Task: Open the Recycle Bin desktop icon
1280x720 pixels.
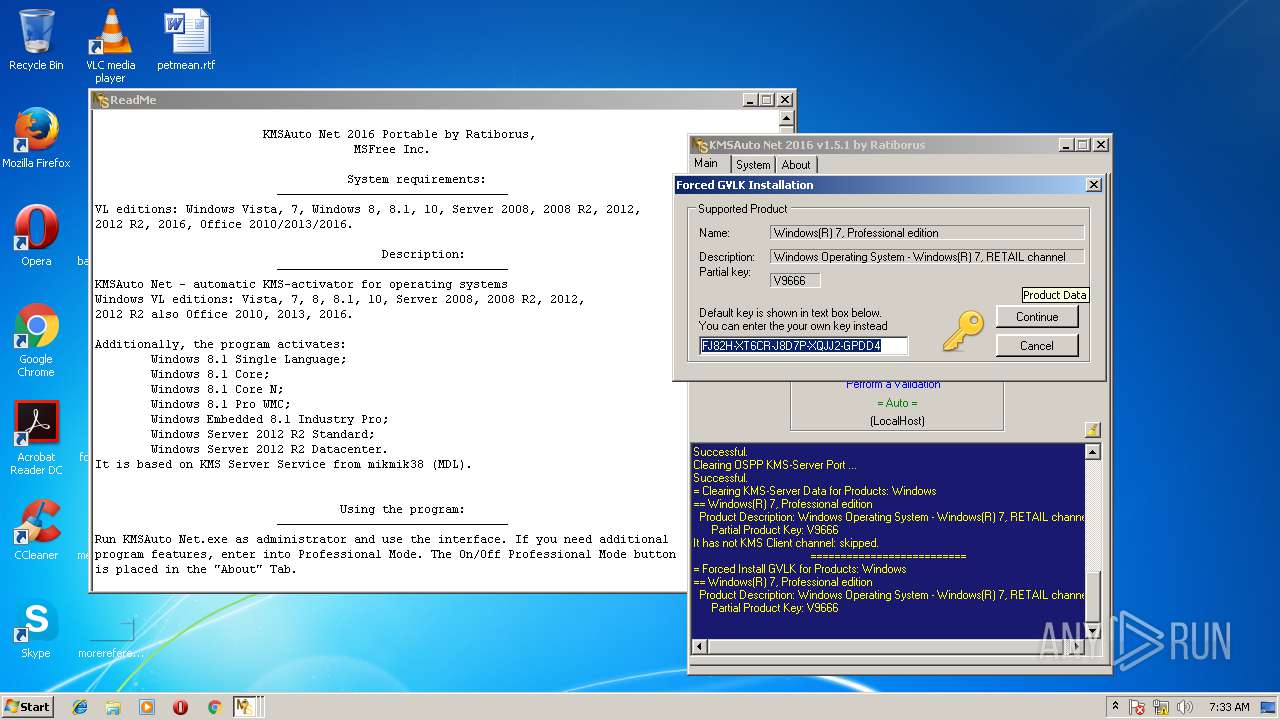Action: tap(36, 40)
